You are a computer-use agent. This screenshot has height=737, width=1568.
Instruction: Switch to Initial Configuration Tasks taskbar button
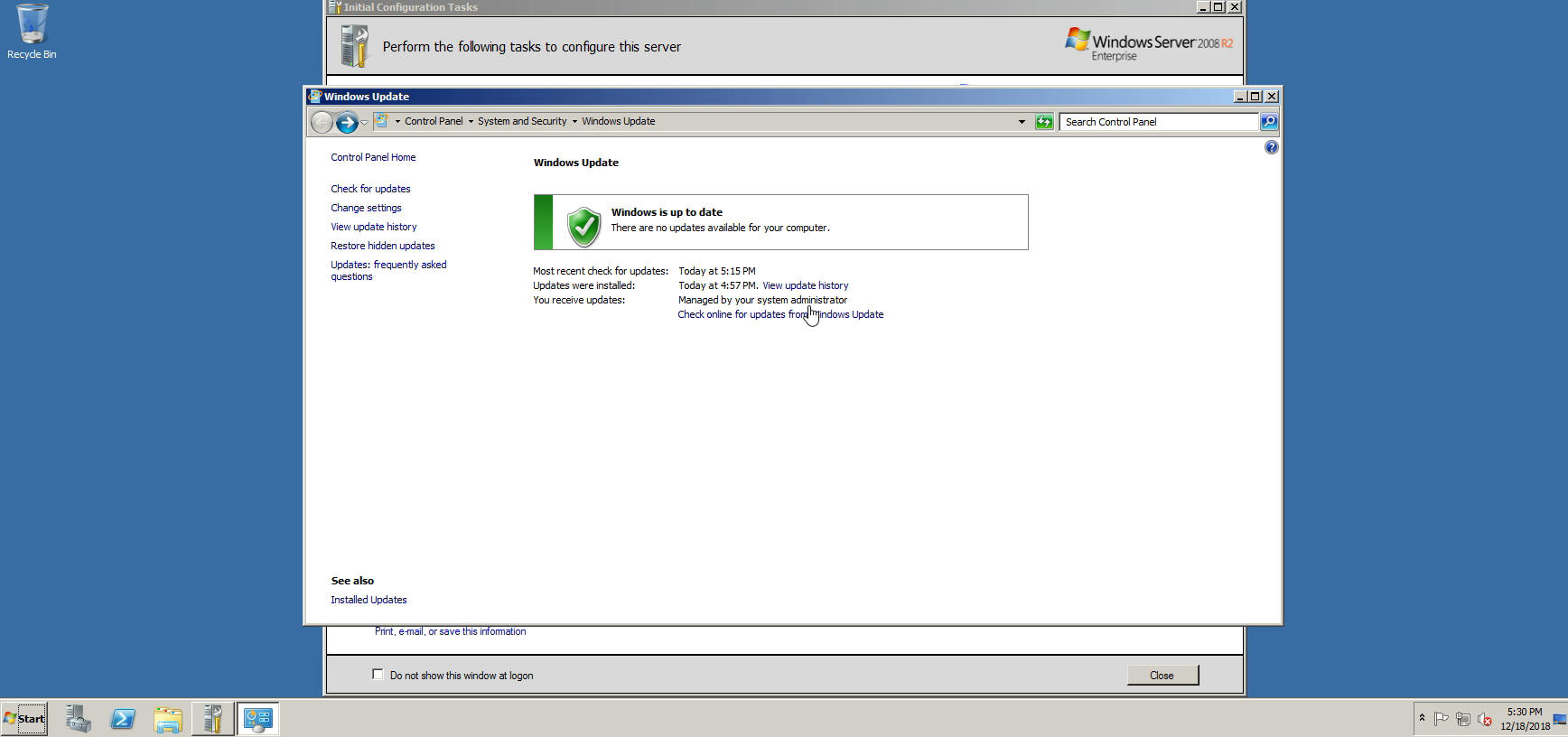pyautogui.click(x=213, y=719)
